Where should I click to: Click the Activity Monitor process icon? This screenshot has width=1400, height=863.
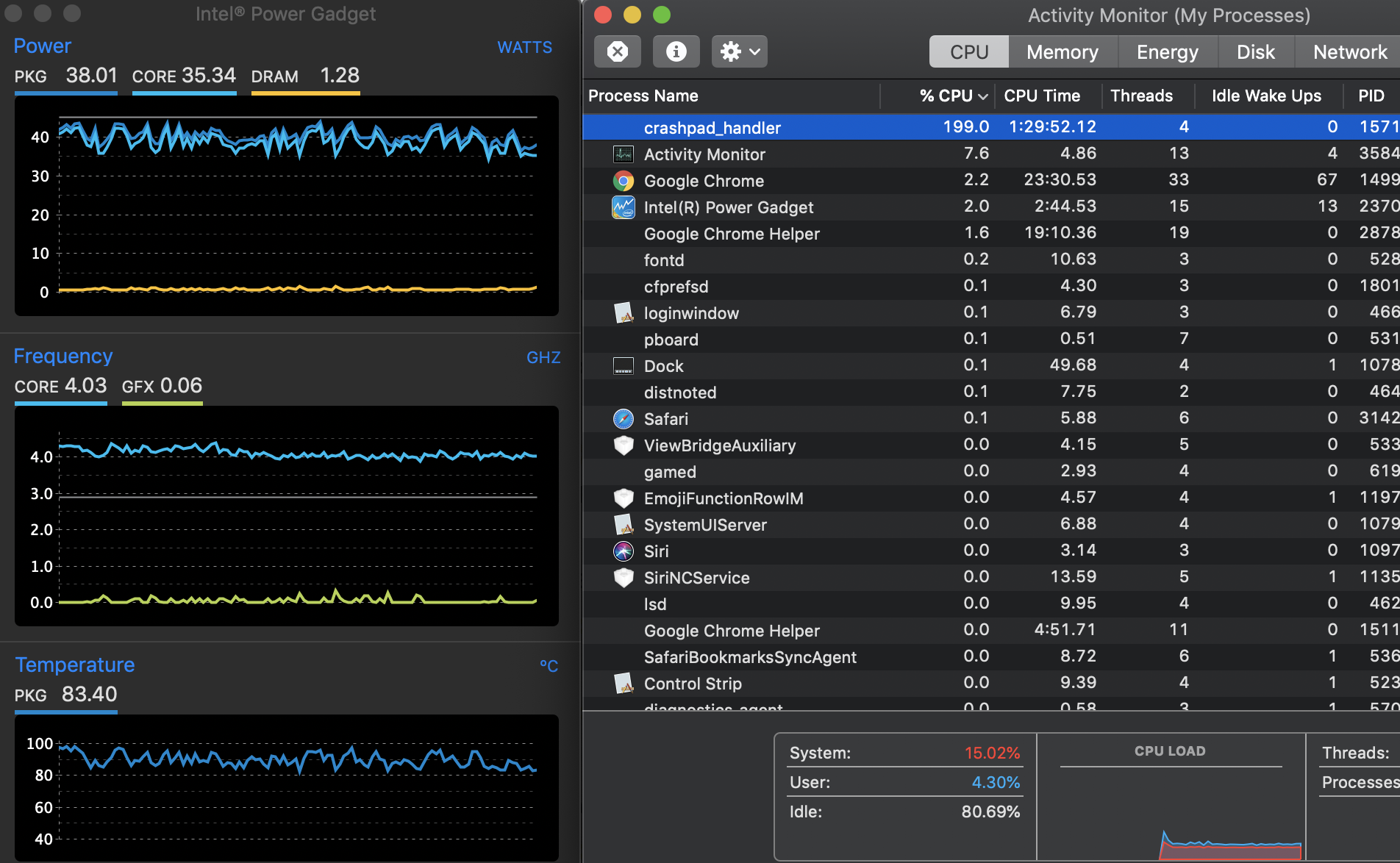pos(624,154)
